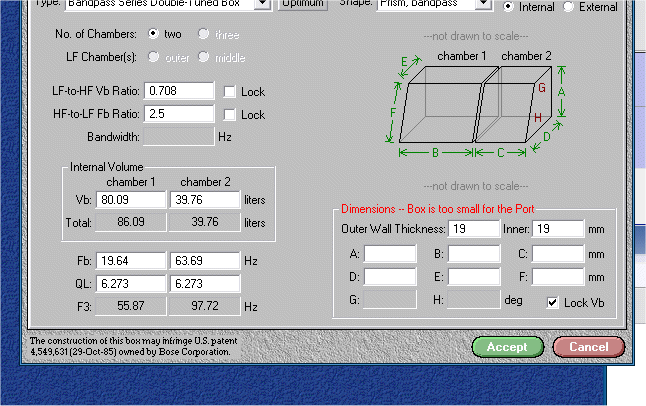Viewport: 646px width, 406px height.
Task: Click dimension B input field
Action: pyautogui.click(x=474, y=253)
